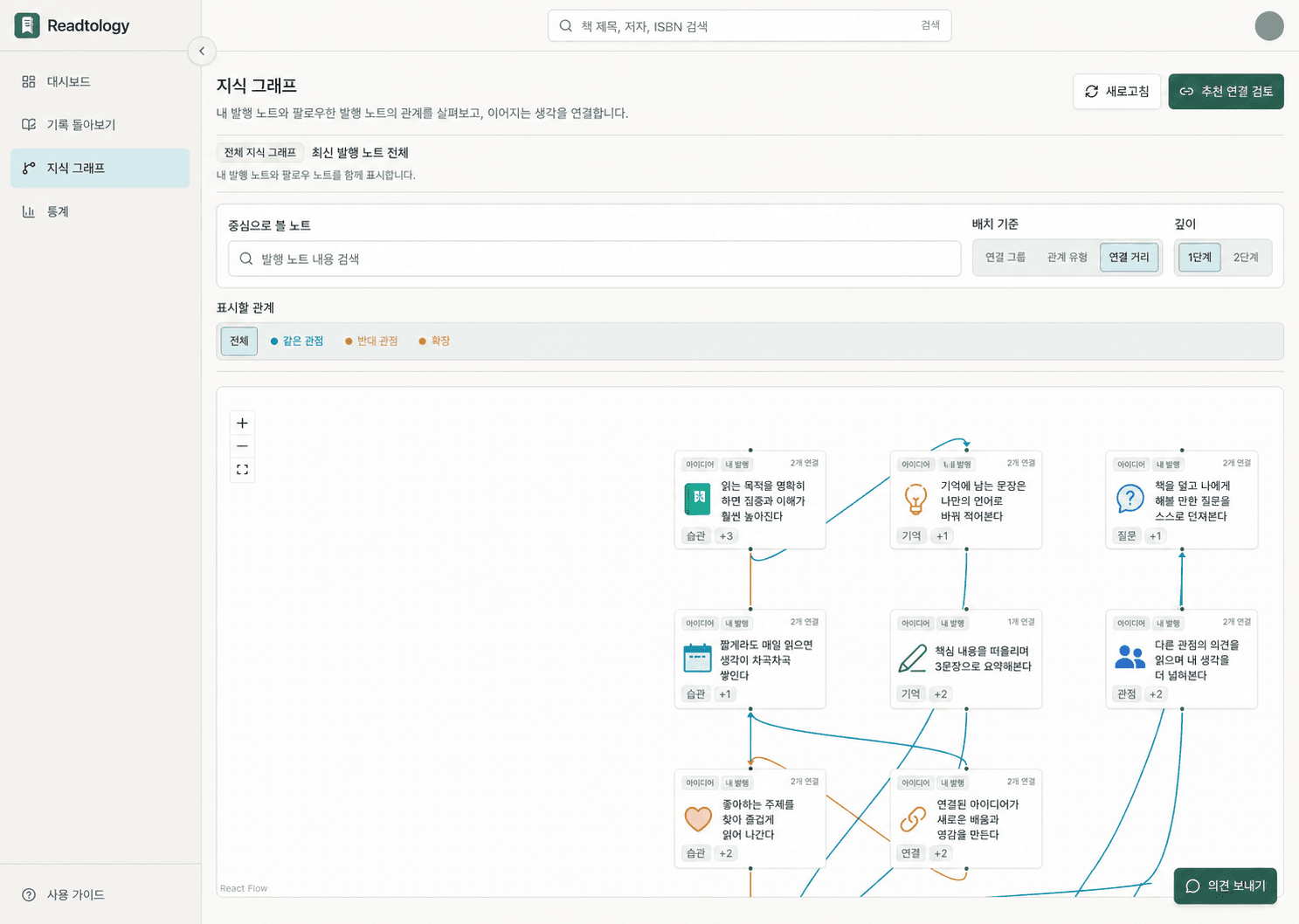
Task: Click the 새로고침 button
Action: (x=1116, y=91)
